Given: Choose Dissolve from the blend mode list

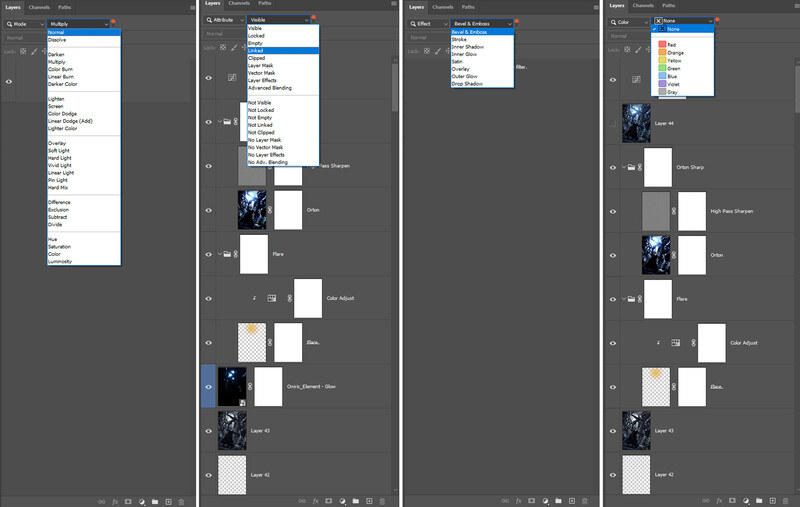Looking at the screenshot, I should pos(84,40).
